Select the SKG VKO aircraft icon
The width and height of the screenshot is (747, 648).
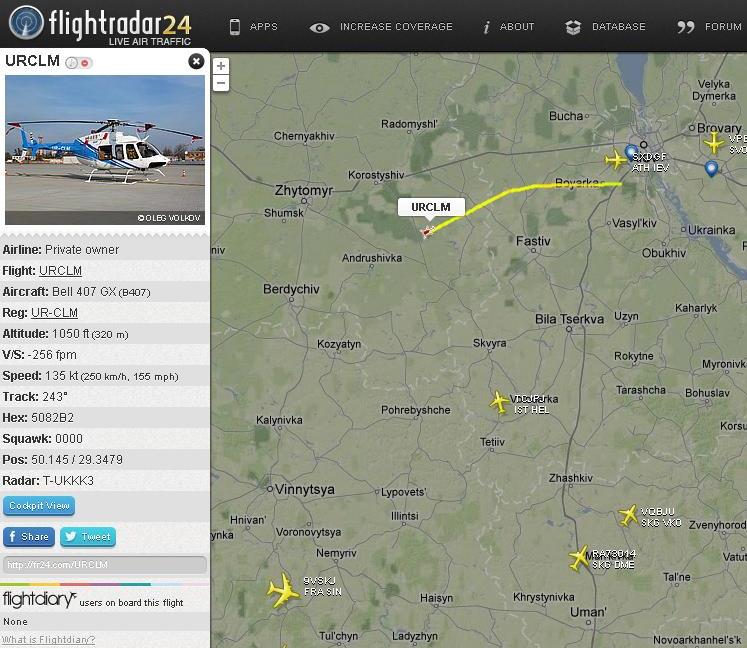click(x=628, y=516)
